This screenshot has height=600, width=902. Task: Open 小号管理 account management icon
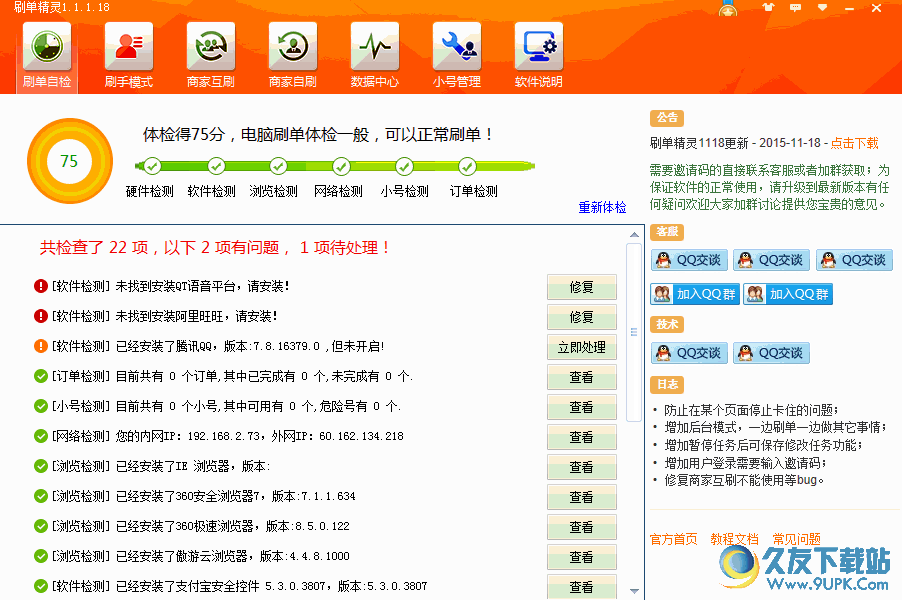click(x=457, y=47)
